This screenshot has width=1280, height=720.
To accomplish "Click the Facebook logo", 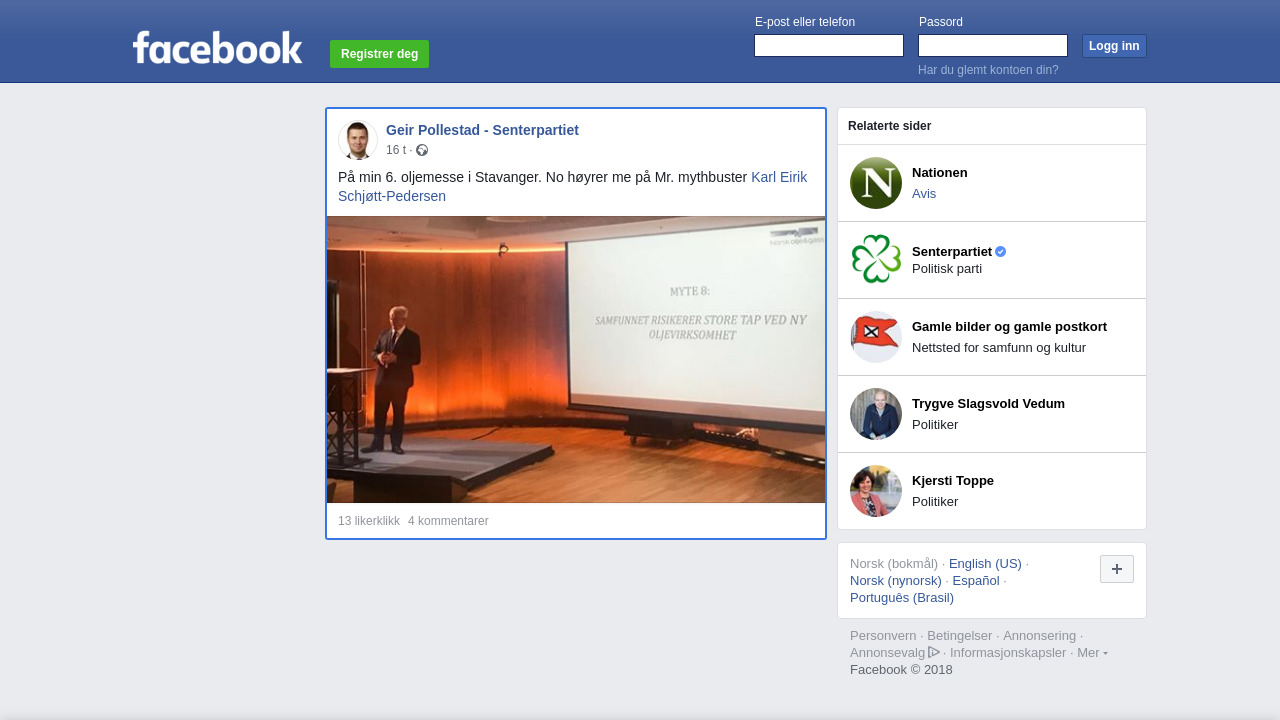I will coord(217,47).
